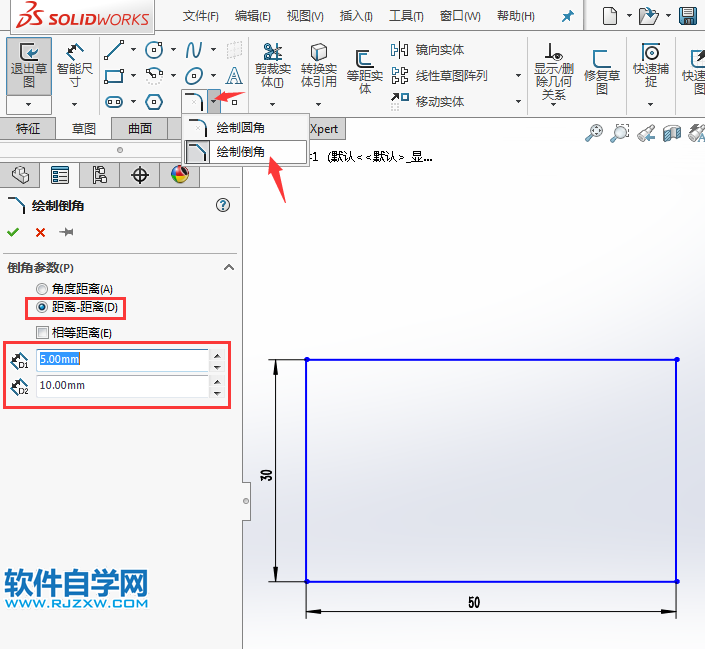This screenshot has height=649, width=705.
Task: Open the Spline tool dropdown arrow
Action: pyautogui.click(x=214, y=49)
